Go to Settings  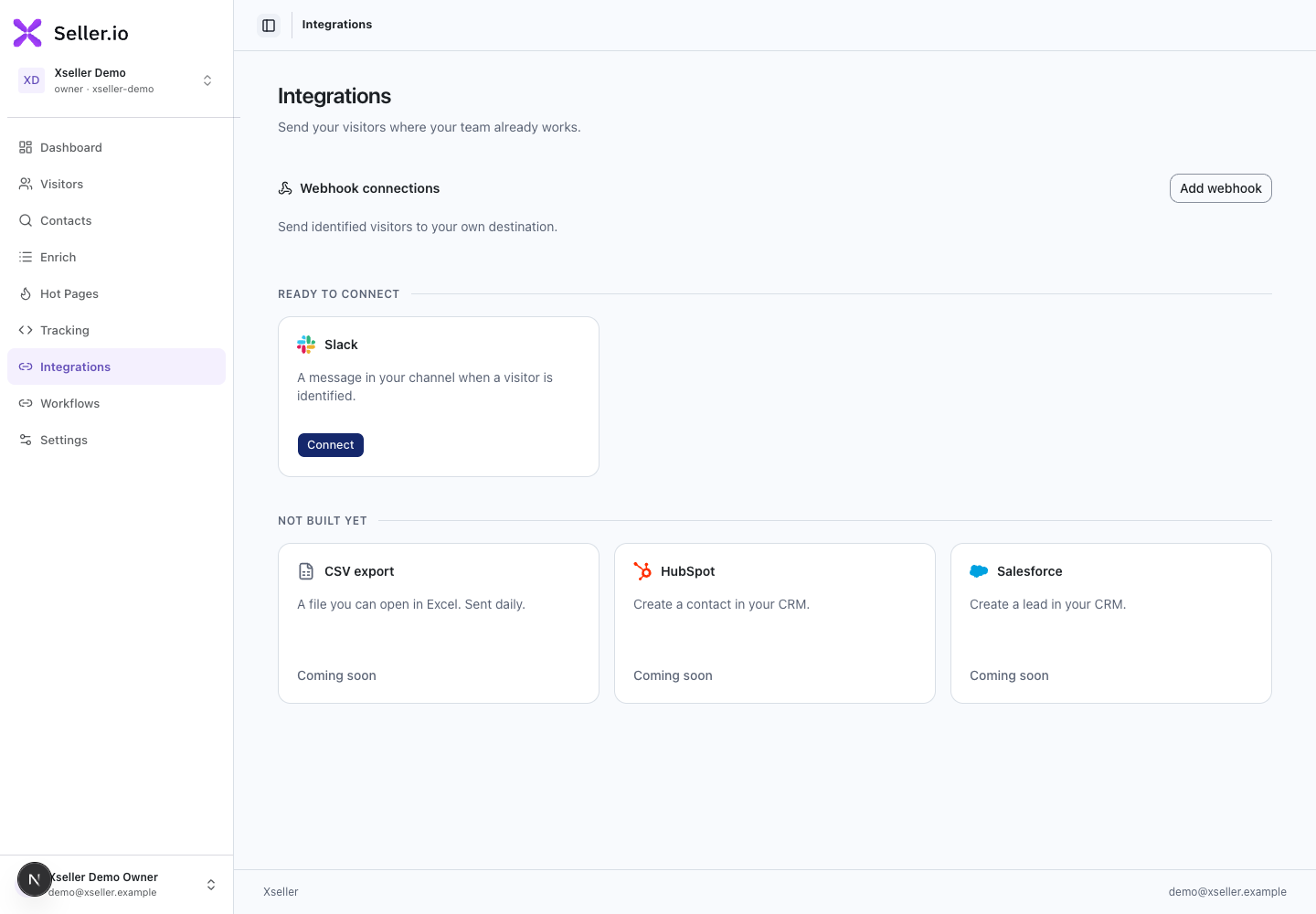[x=116, y=440]
